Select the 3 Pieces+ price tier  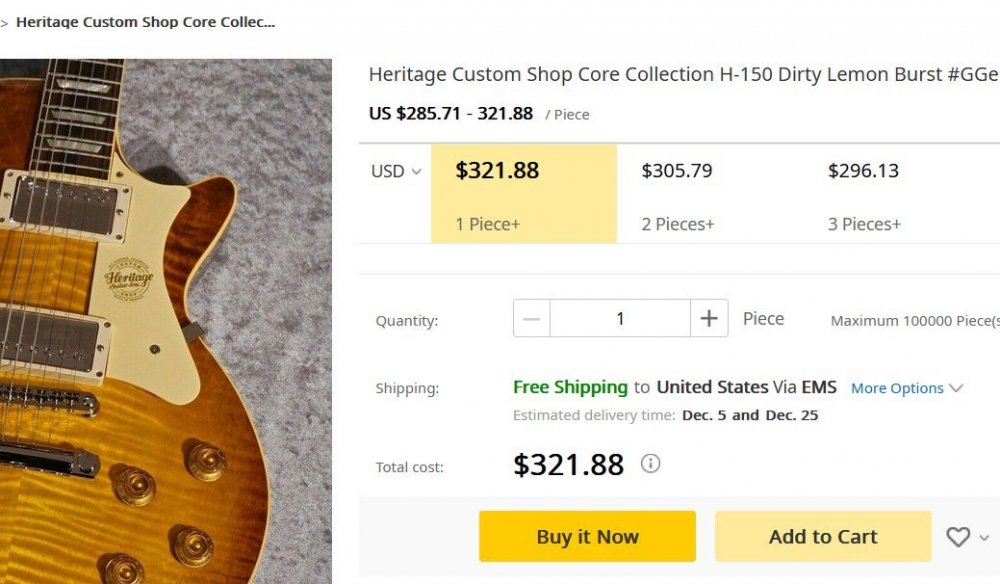pyautogui.click(x=895, y=194)
